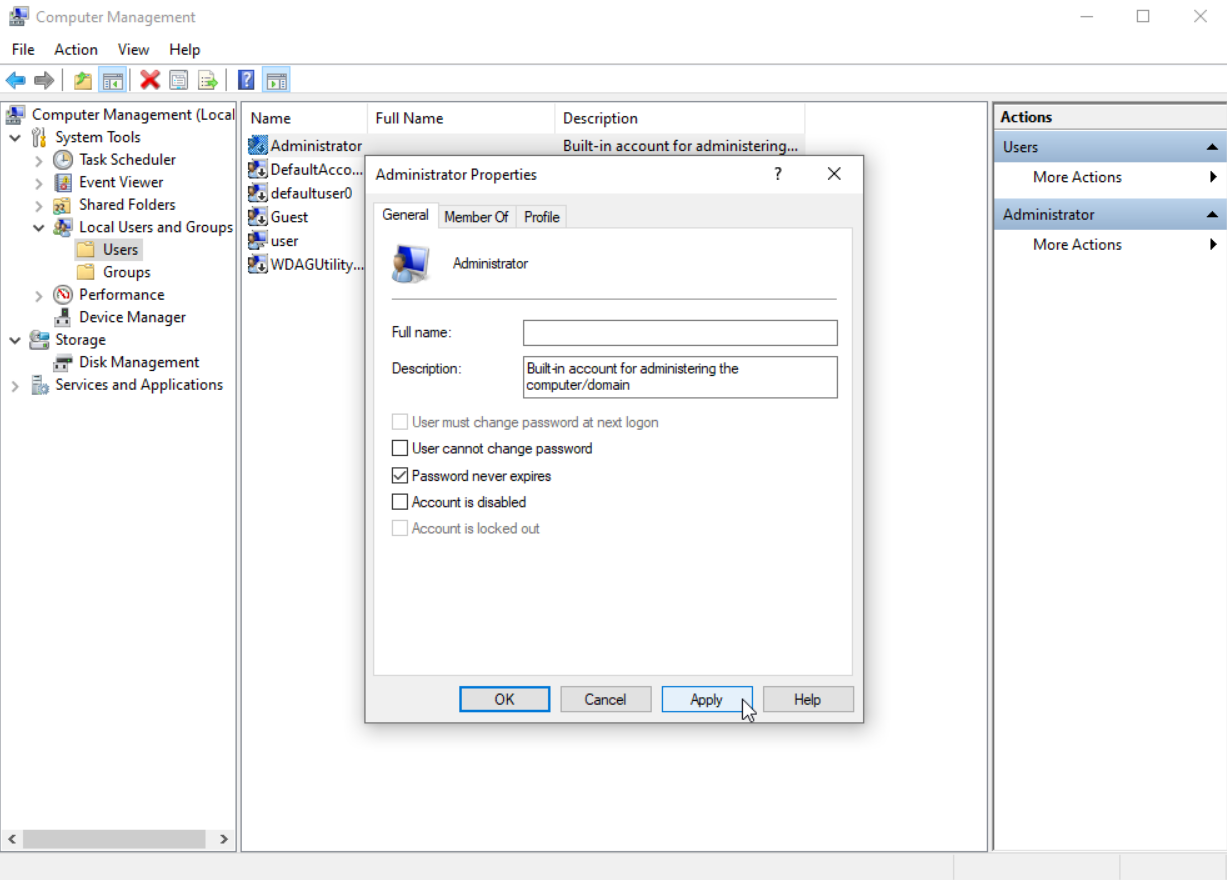Expand Services and Applications tree node

[15, 385]
